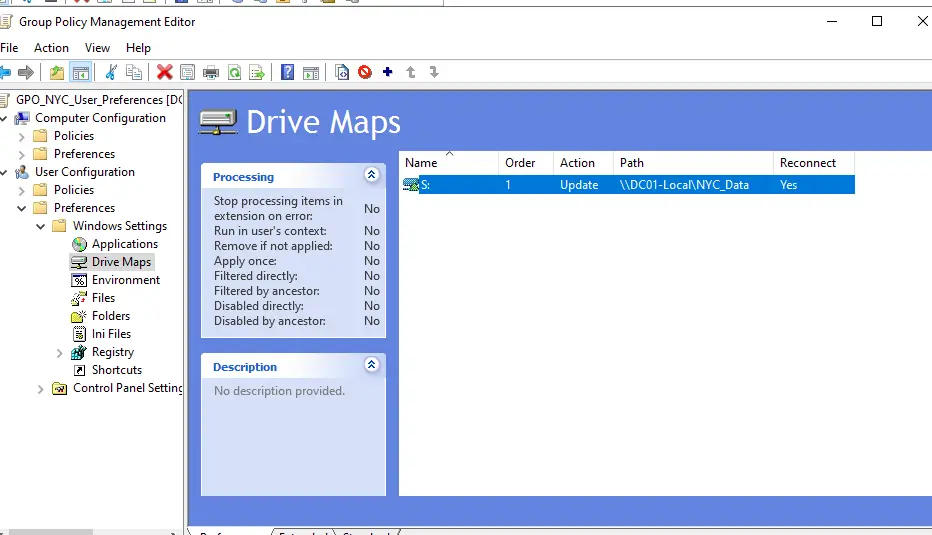The width and height of the screenshot is (932, 535).
Task: Toggle Show/Hide Console Tree toolbar icon
Action: (x=80, y=73)
